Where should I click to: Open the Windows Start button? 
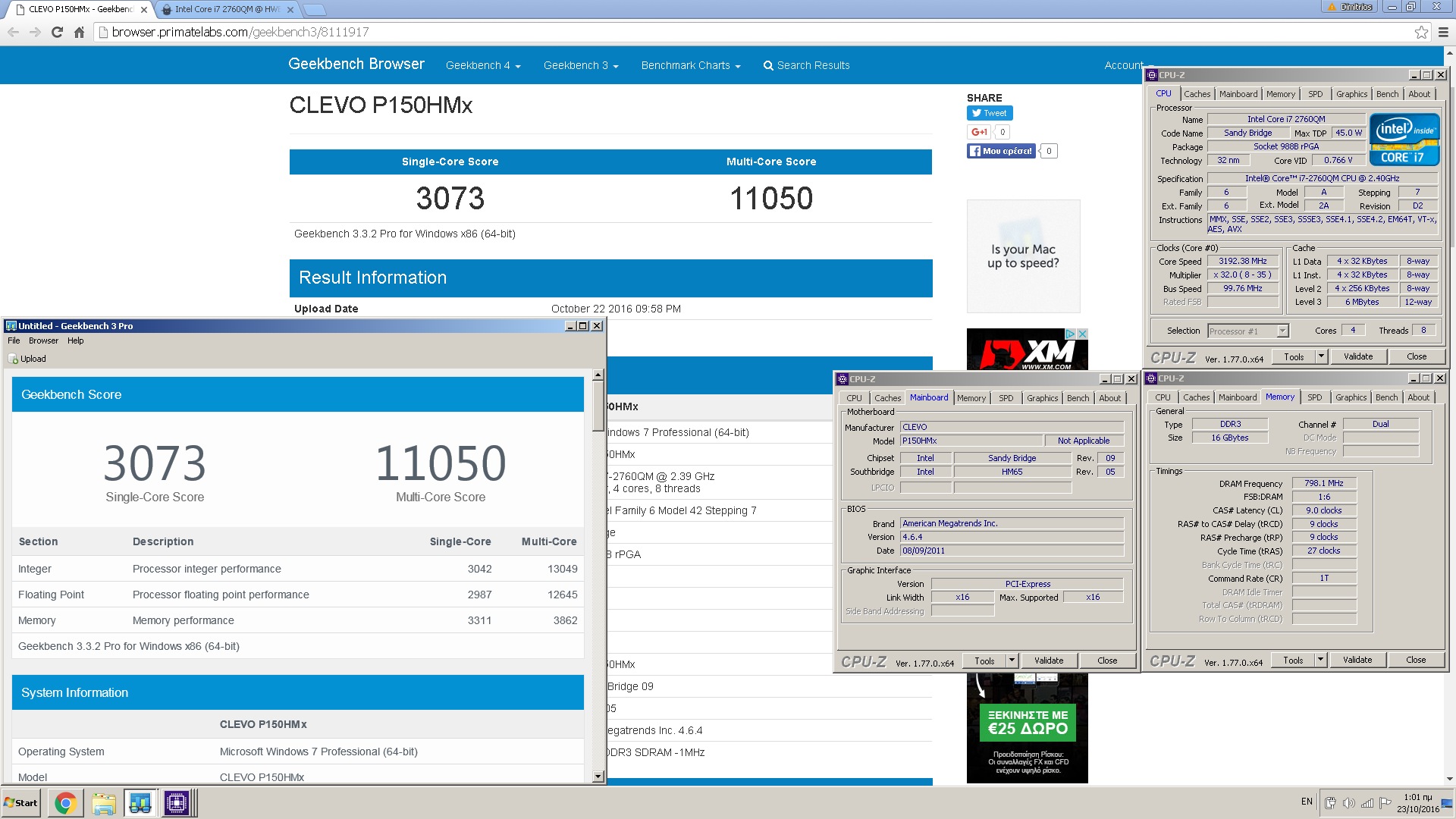point(21,803)
